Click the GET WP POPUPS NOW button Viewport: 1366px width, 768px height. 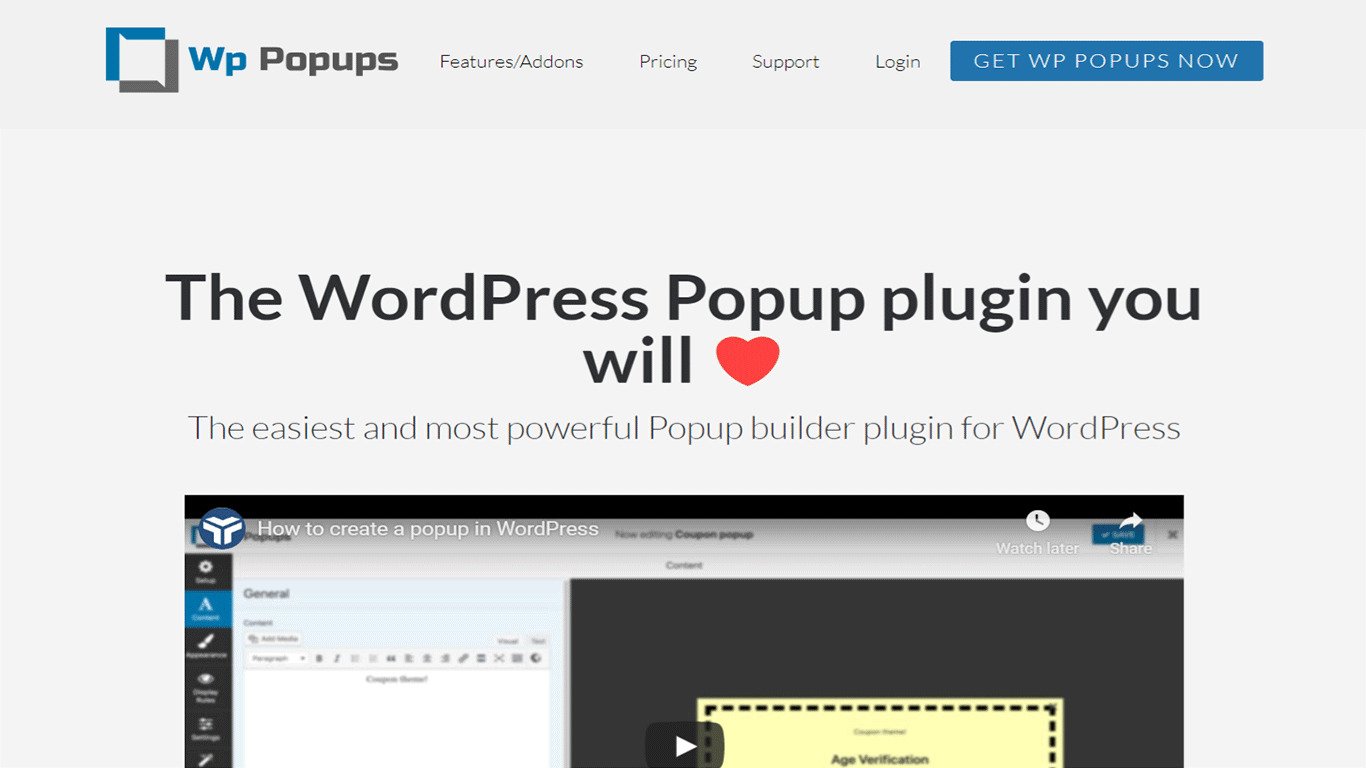(x=1106, y=60)
